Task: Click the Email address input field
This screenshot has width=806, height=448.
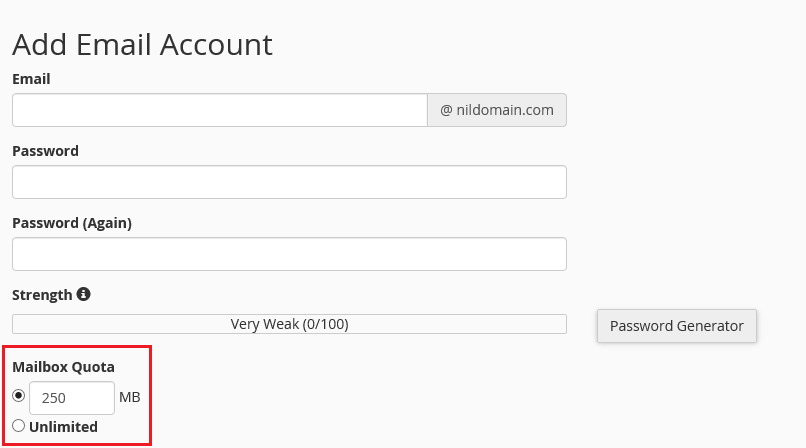Action: (220, 110)
